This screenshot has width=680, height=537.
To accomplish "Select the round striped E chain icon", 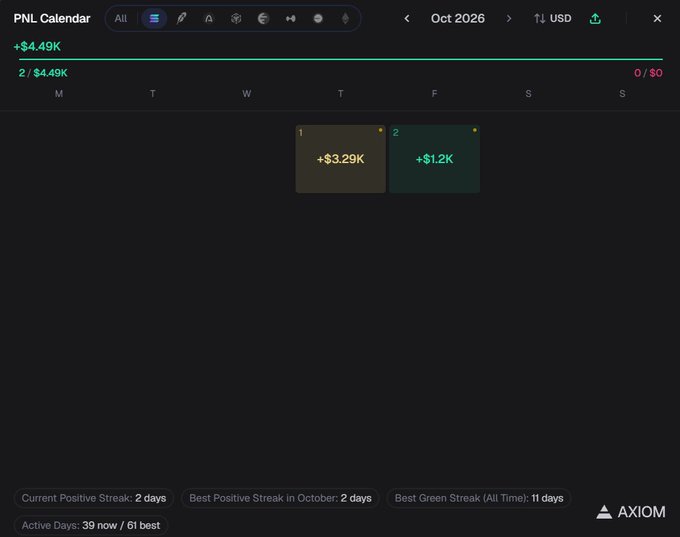I will (263, 19).
